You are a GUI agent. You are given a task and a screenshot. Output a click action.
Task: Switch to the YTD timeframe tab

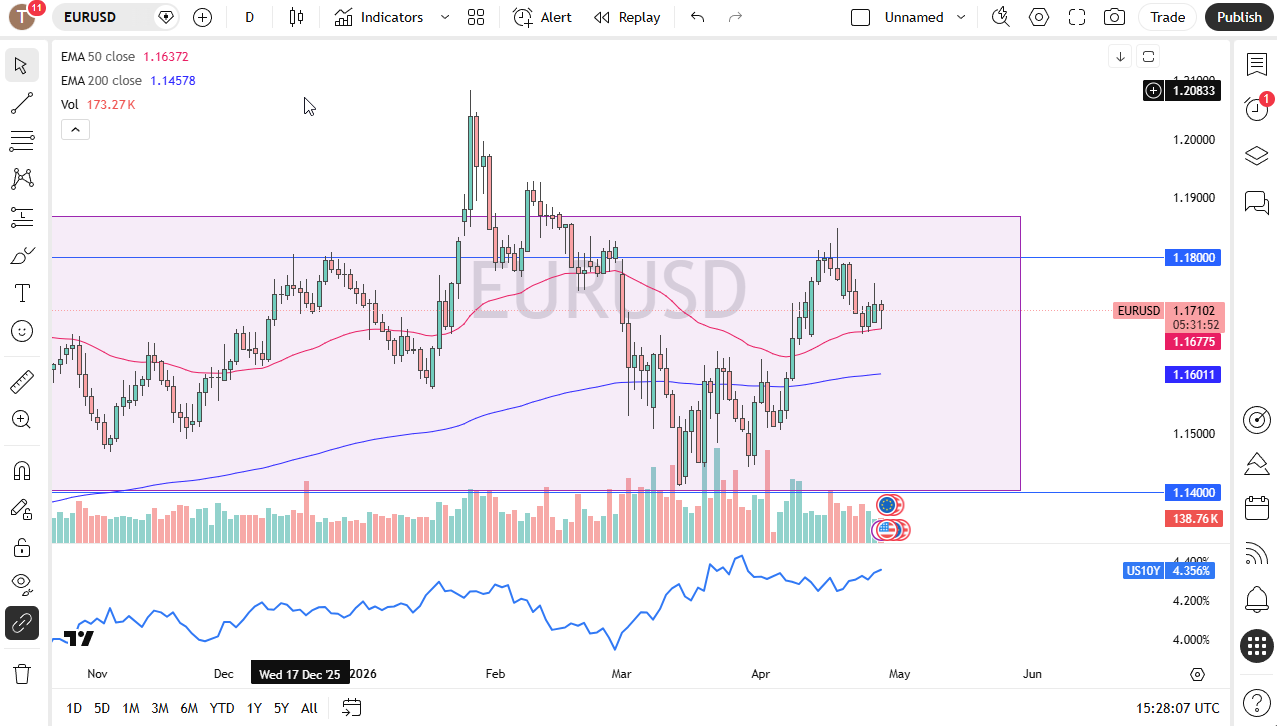click(x=222, y=708)
